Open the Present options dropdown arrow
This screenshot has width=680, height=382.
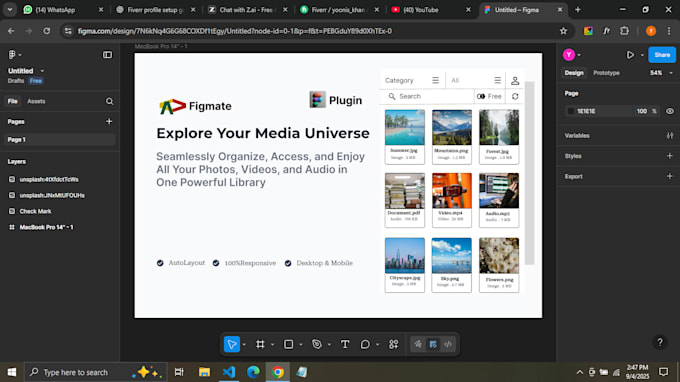[x=642, y=55]
